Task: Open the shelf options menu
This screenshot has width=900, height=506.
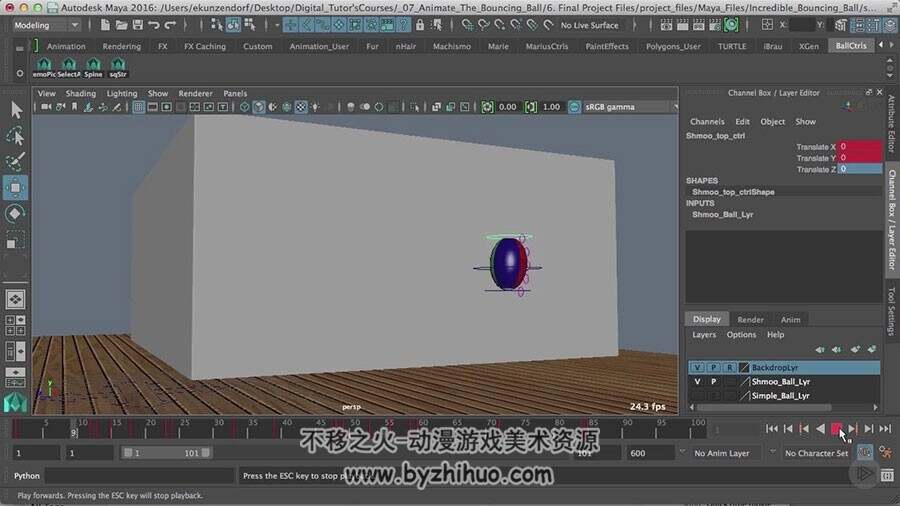Action: click(20, 73)
